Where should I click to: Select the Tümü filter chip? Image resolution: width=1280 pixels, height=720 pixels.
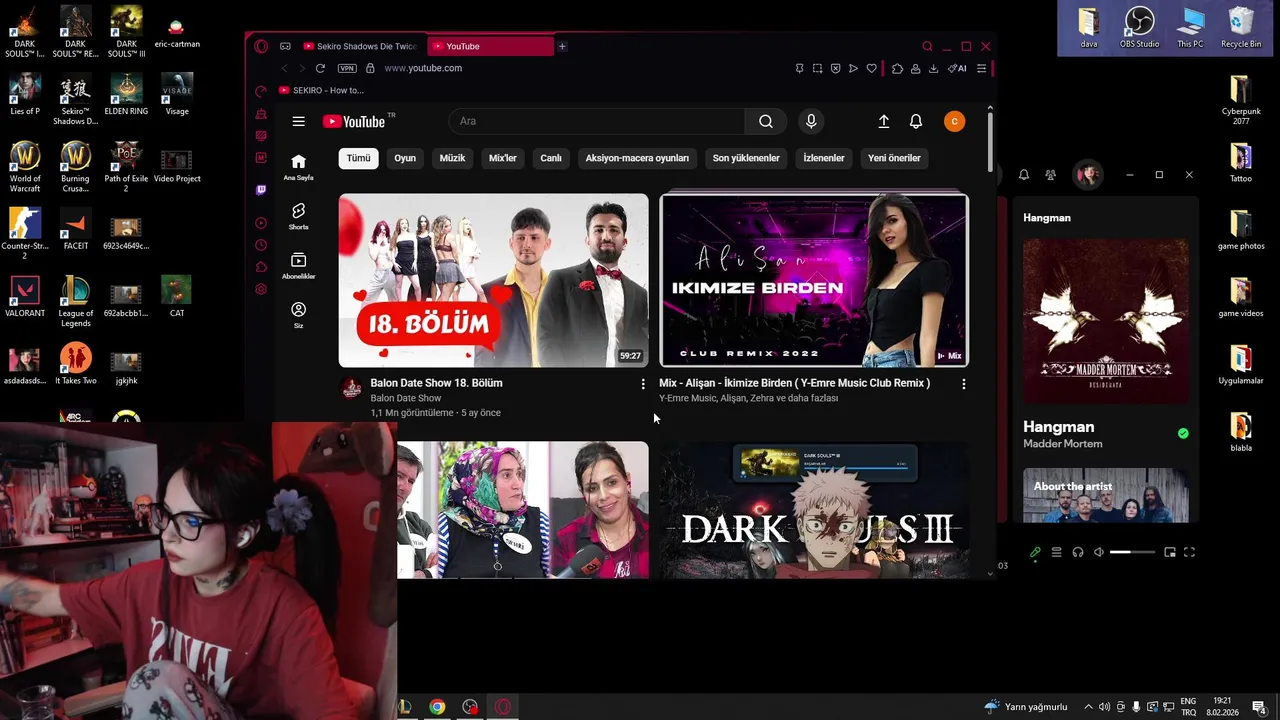[x=358, y=158]
